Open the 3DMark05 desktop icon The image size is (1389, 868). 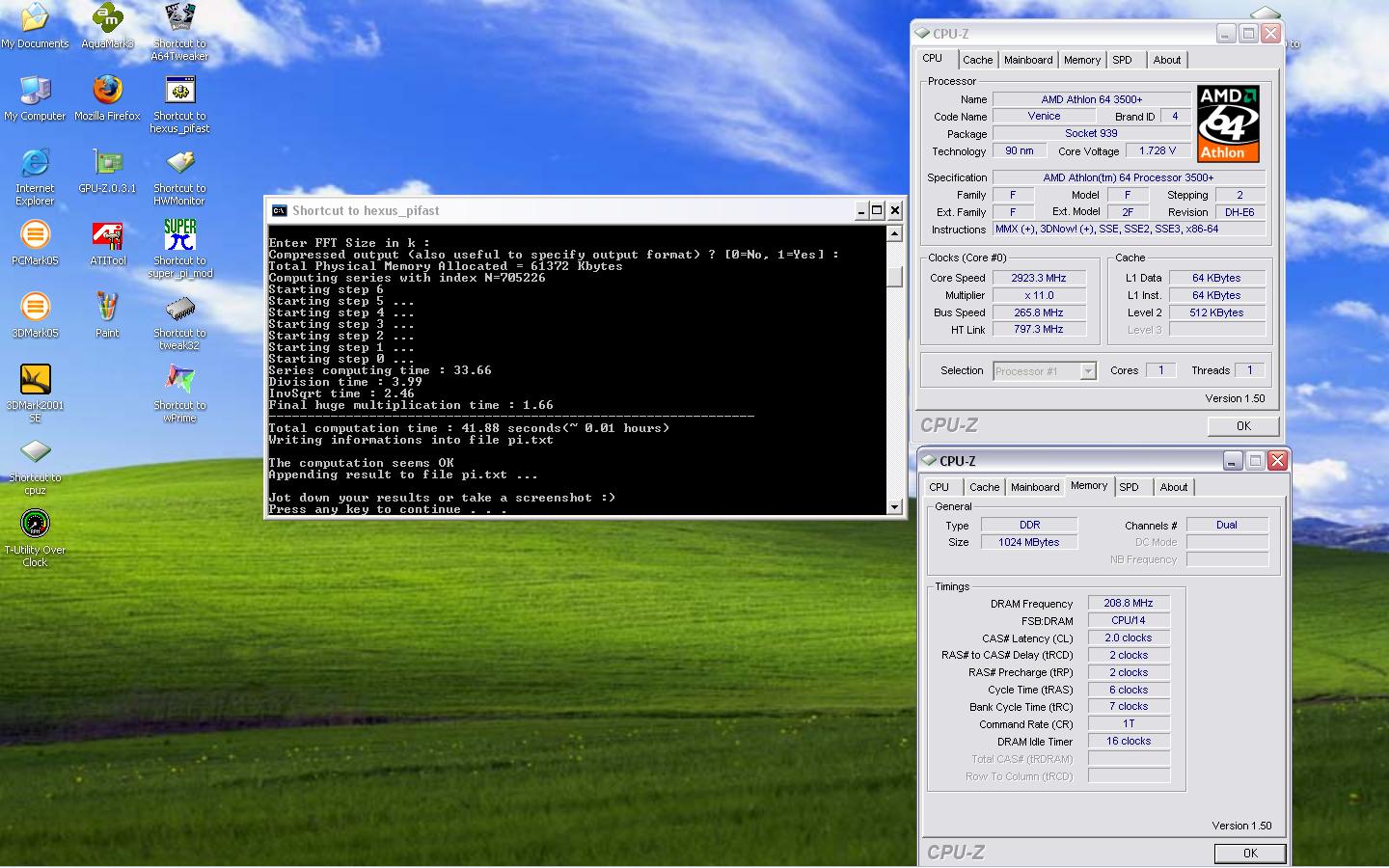pos(35,315)
